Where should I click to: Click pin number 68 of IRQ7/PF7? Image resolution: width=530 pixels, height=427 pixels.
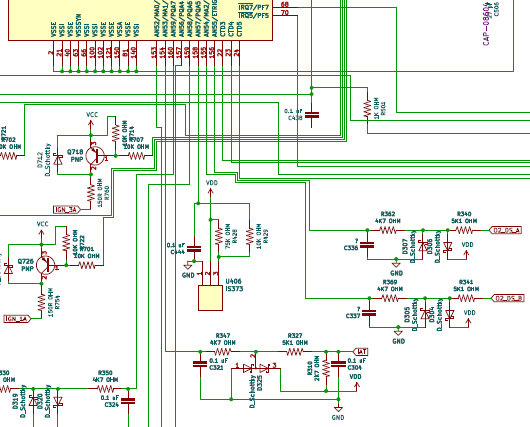pos(285,4)
